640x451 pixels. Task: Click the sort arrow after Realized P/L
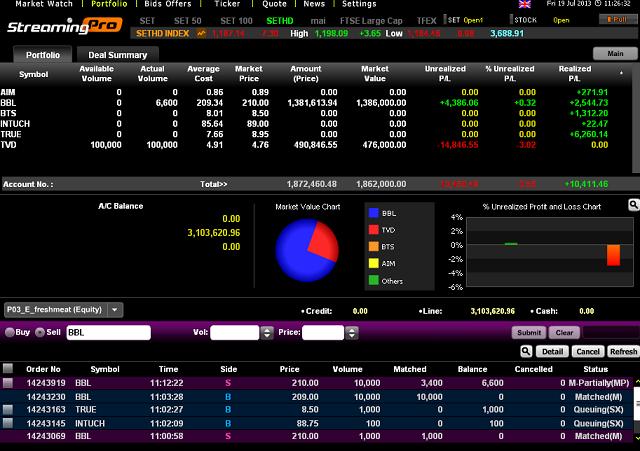[621, 73]
